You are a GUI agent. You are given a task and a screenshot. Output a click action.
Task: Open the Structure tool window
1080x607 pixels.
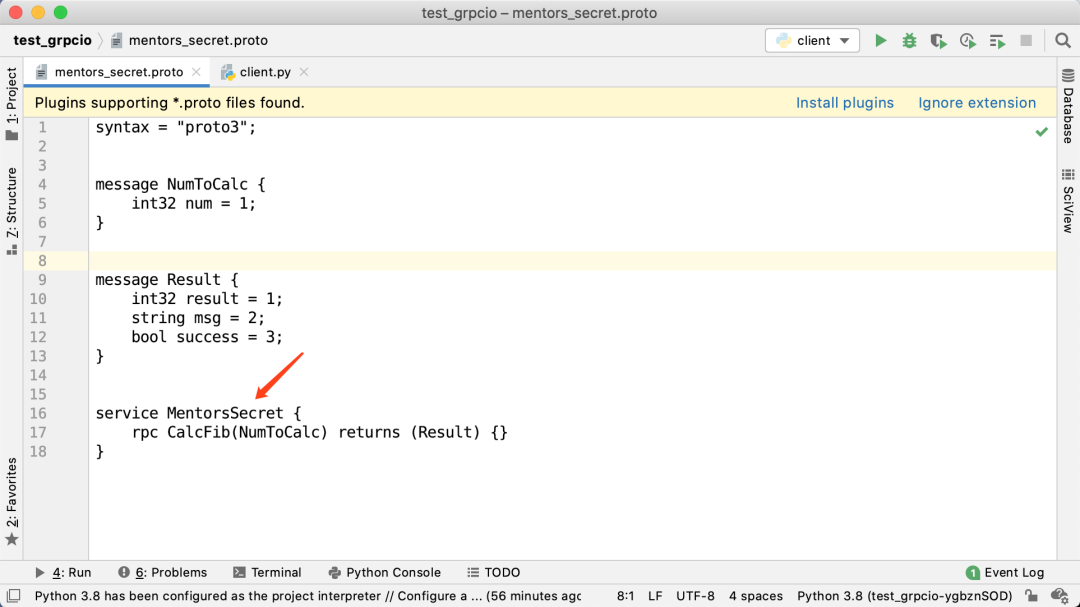[x=12, y=211]
